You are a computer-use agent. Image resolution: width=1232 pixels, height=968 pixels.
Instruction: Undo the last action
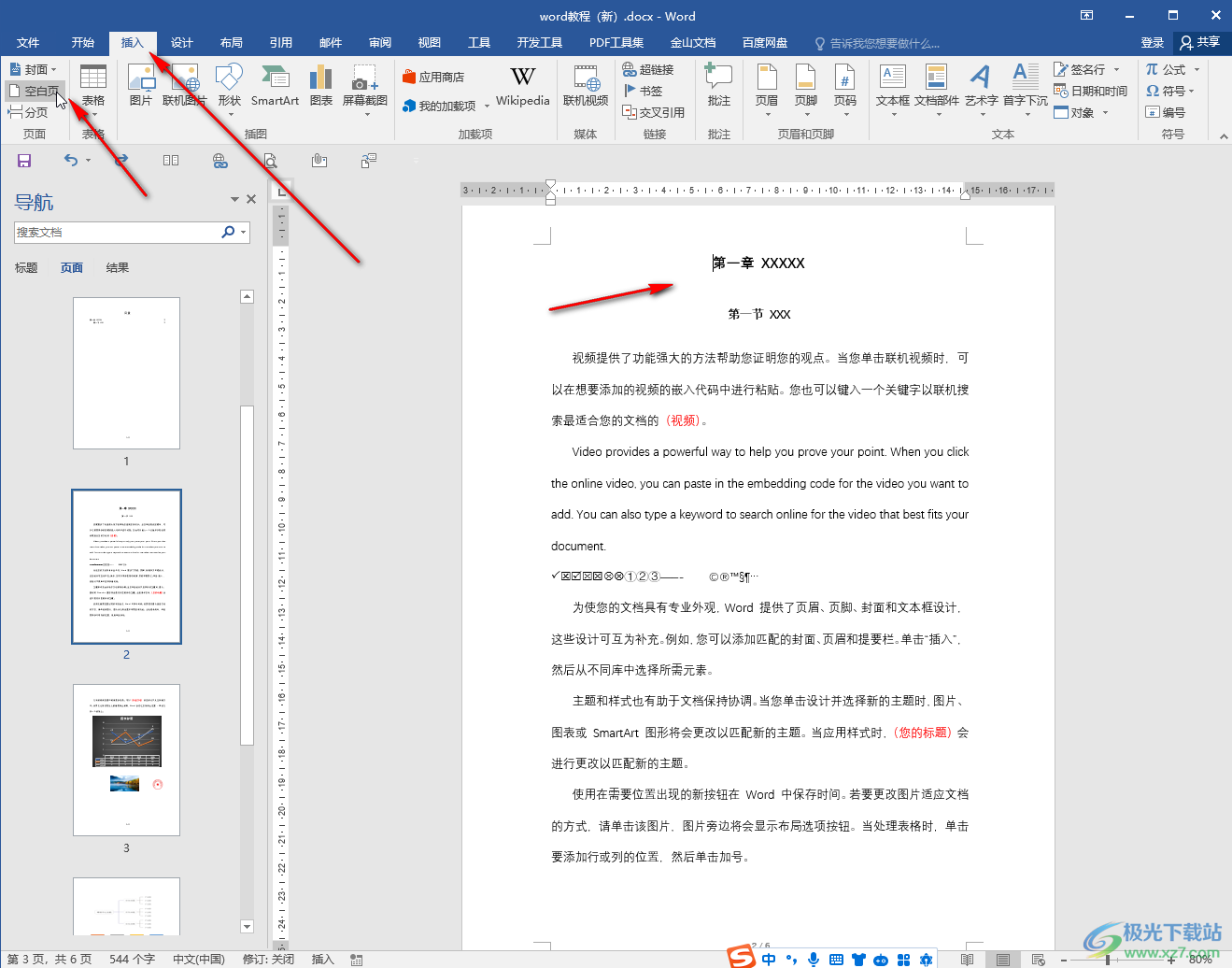coord(71,160)
